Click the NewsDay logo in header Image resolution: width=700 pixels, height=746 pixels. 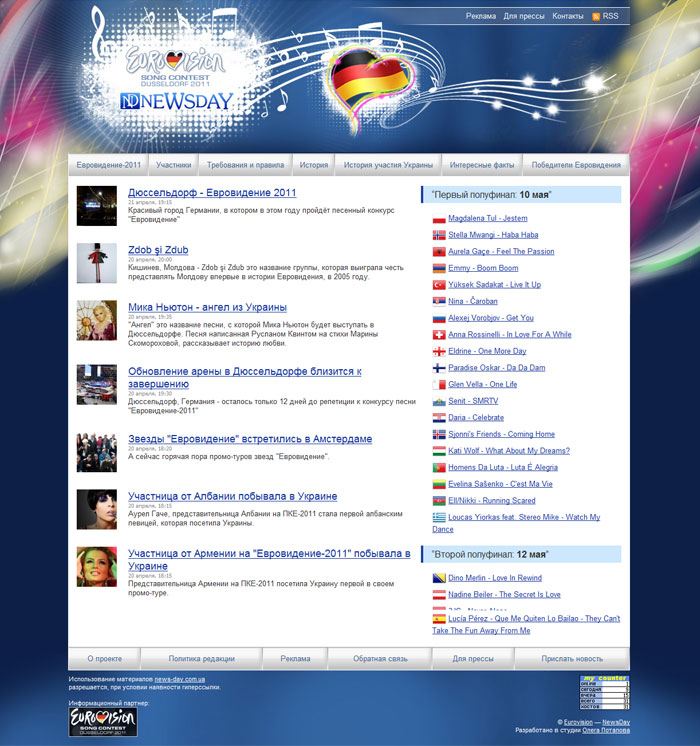[x=177, y=101]
